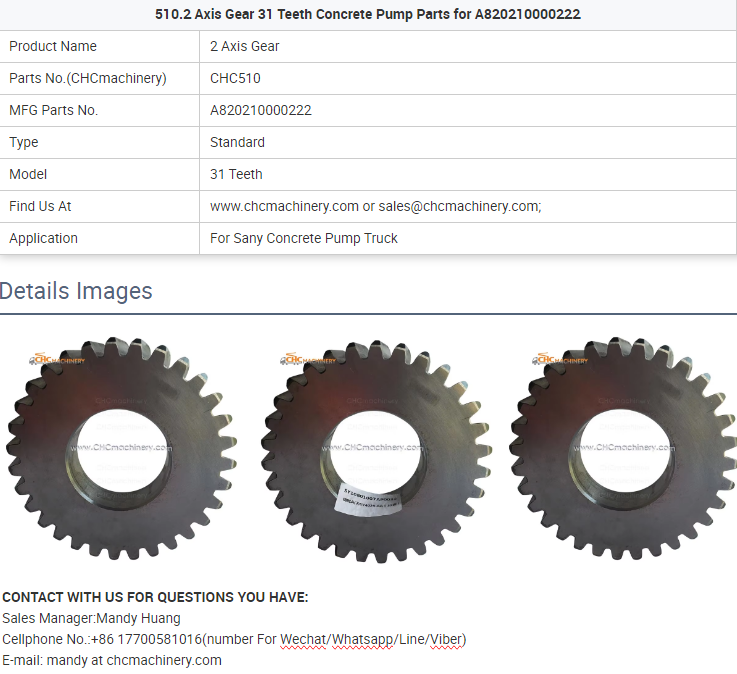Image resolution: width=737 pixels, height=674 pixels.
Task: Click the CHC510 parts number value
Action: tap(235, 78)
